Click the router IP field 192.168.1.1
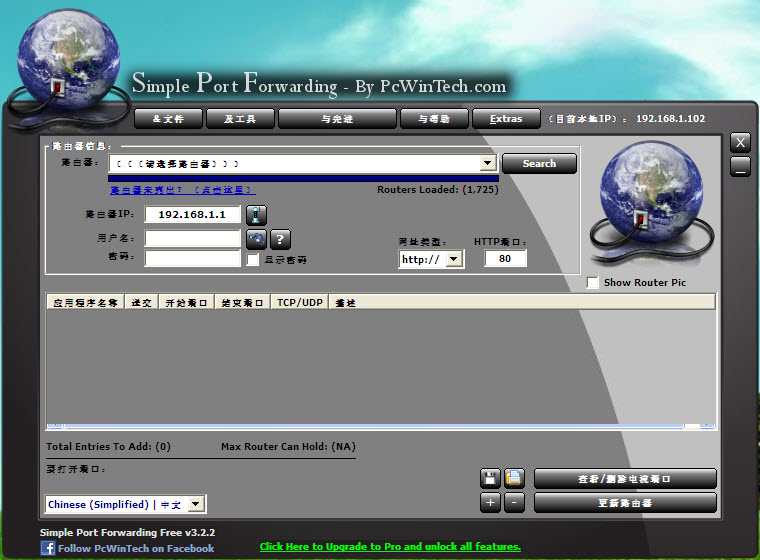This screenshot has width=760, height=560. click(192, 214)
